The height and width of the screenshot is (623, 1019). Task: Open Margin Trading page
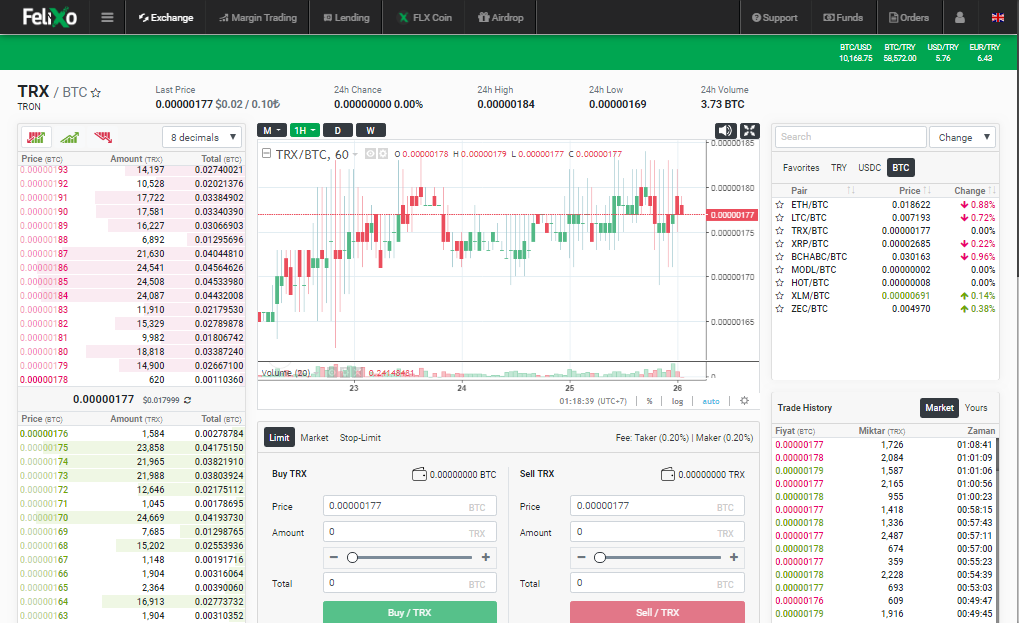(258, 18)
